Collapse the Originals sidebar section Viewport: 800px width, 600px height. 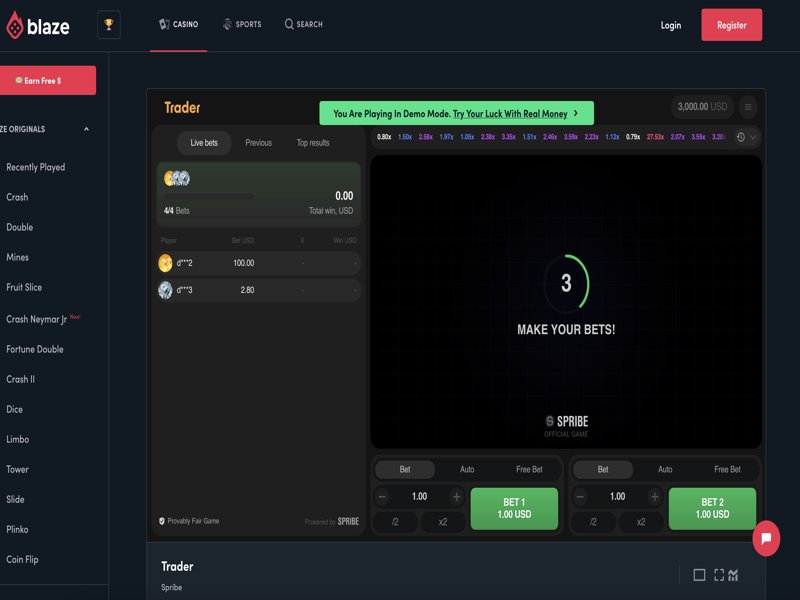click(86, 129)
